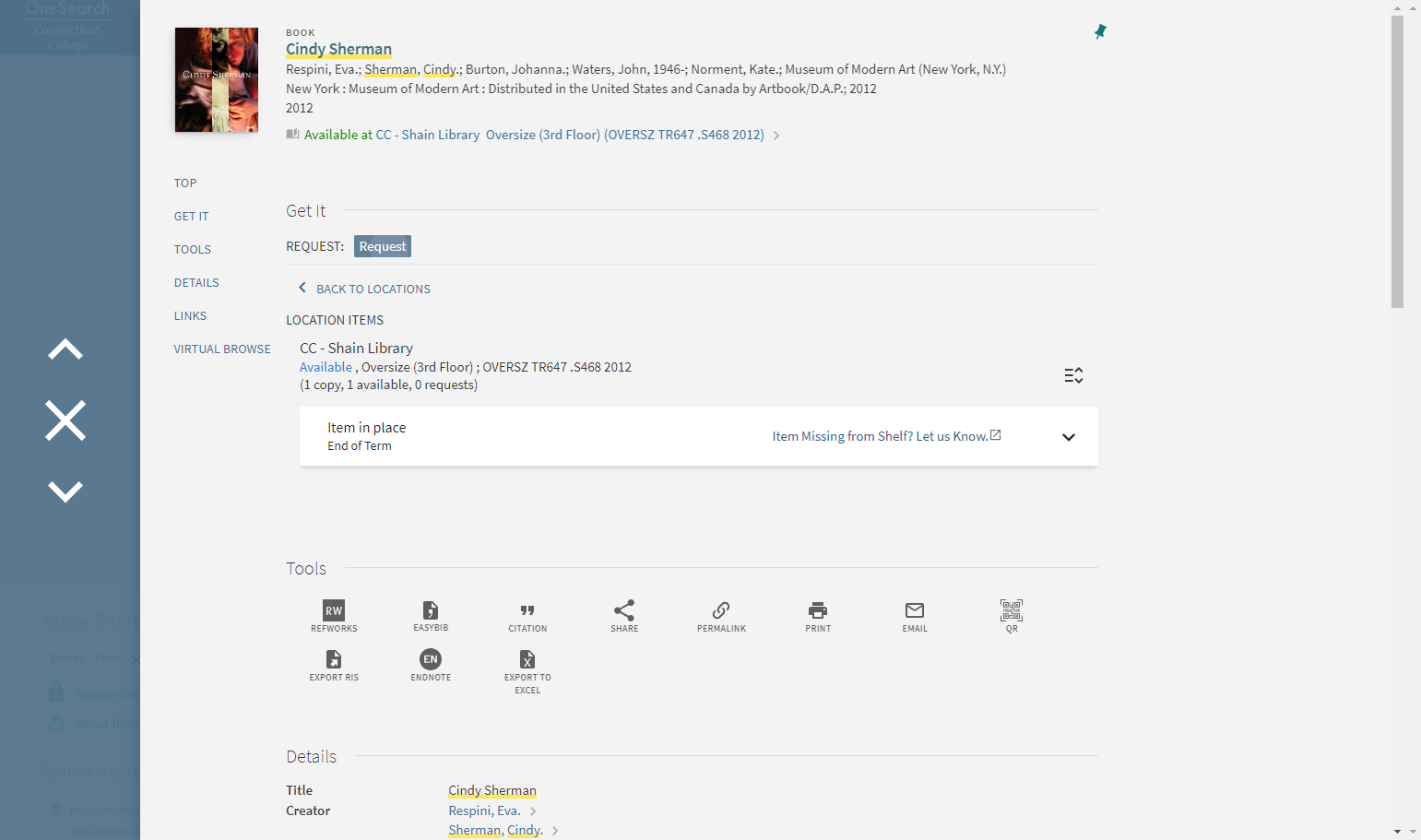The width and height of the screenshot is (1421, 840).
Task: Jump to the Details section
Action: pyautogui.click(x=196, y=283)
